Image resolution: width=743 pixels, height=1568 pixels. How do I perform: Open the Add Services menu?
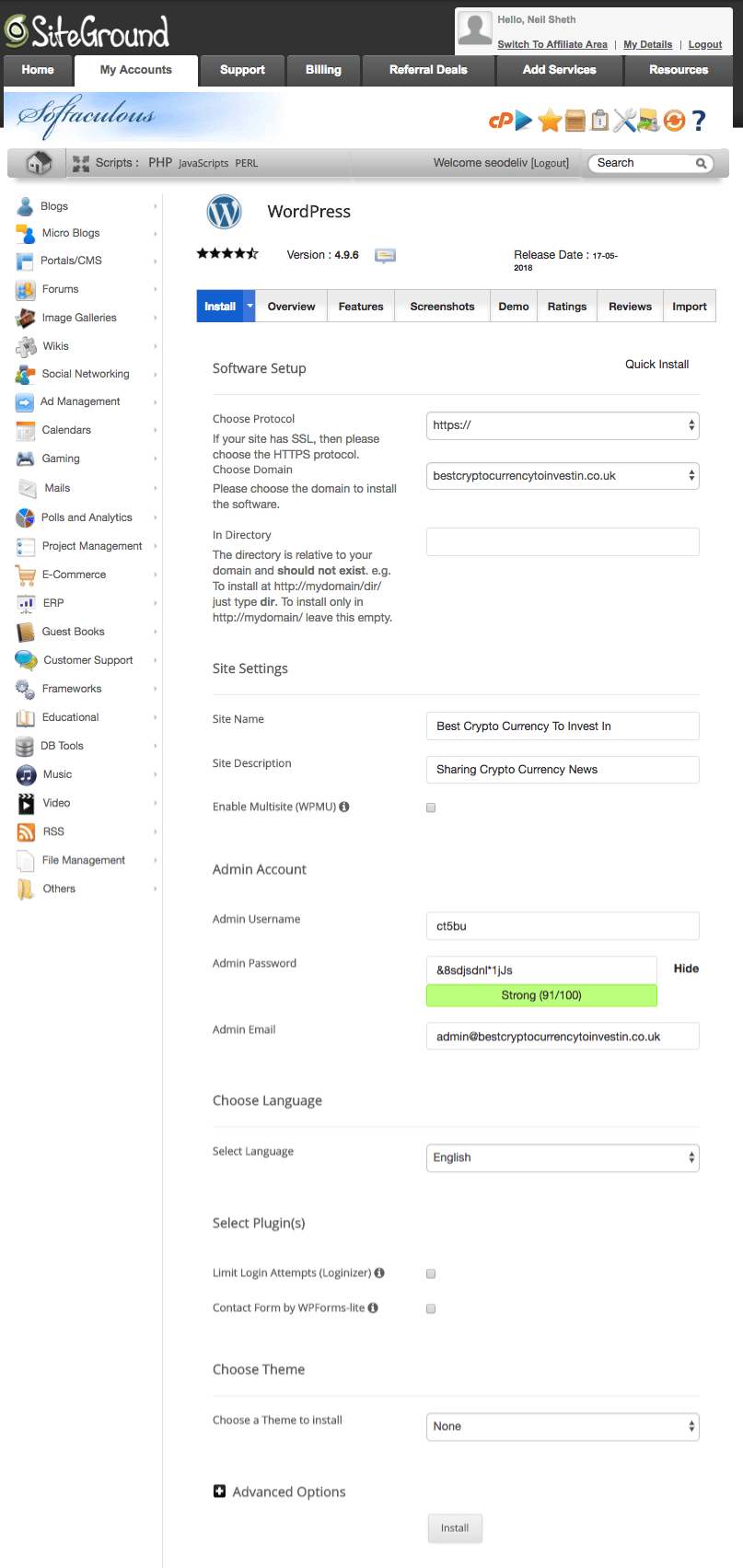560,70
